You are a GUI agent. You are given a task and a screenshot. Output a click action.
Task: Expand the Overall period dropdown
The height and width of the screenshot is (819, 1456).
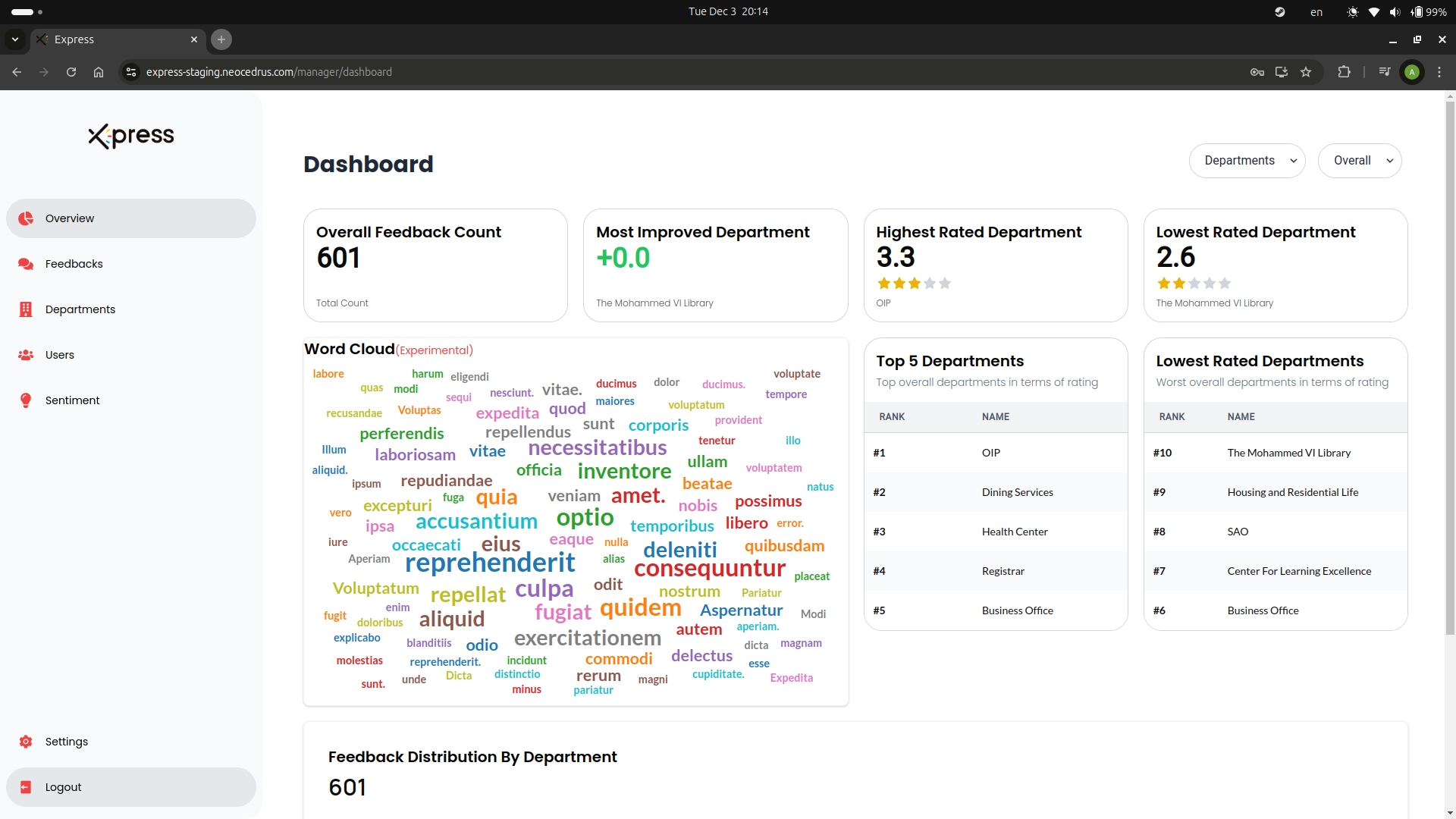(x=1360, y=161)
